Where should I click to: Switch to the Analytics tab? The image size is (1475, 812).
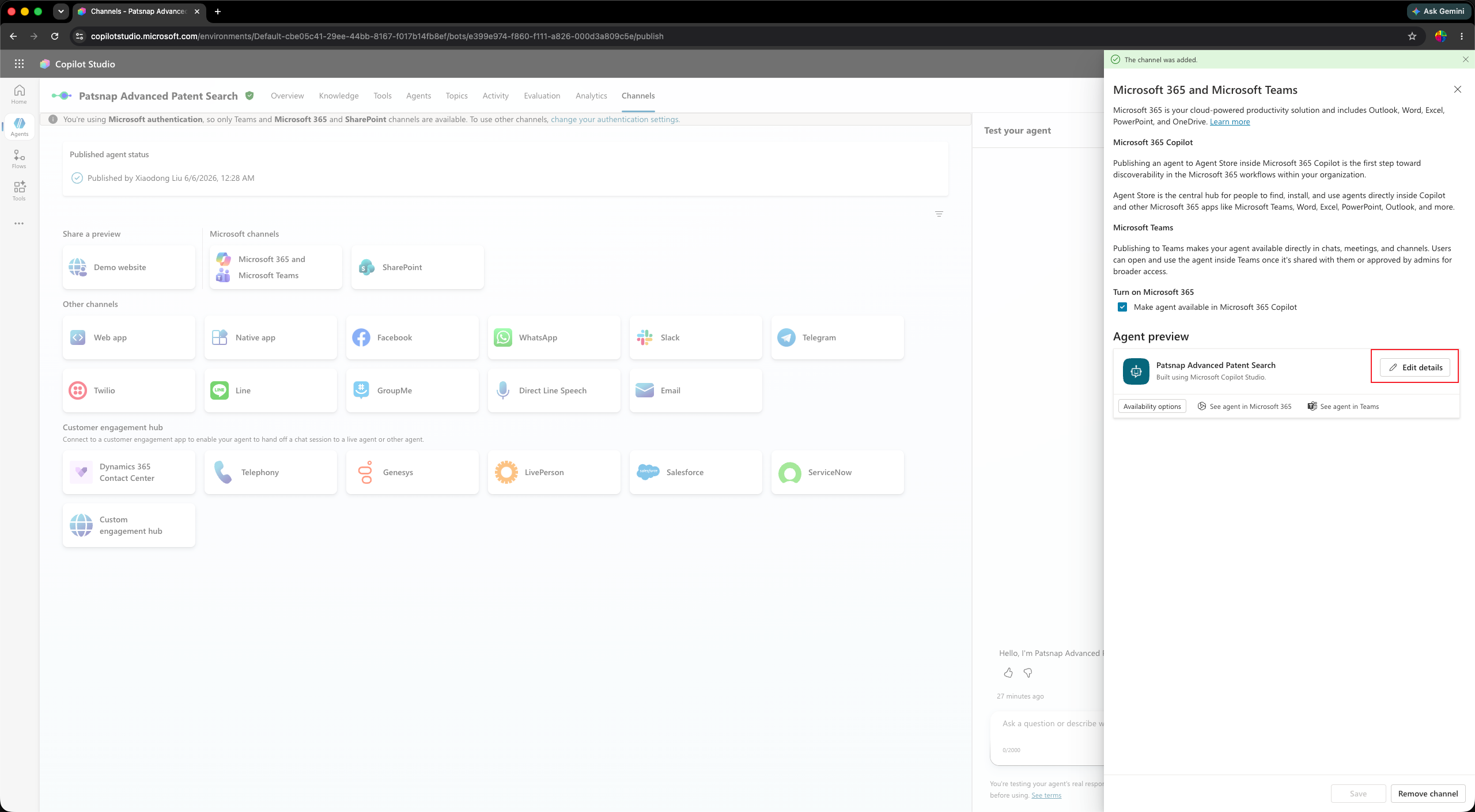[x=591, y=96]
